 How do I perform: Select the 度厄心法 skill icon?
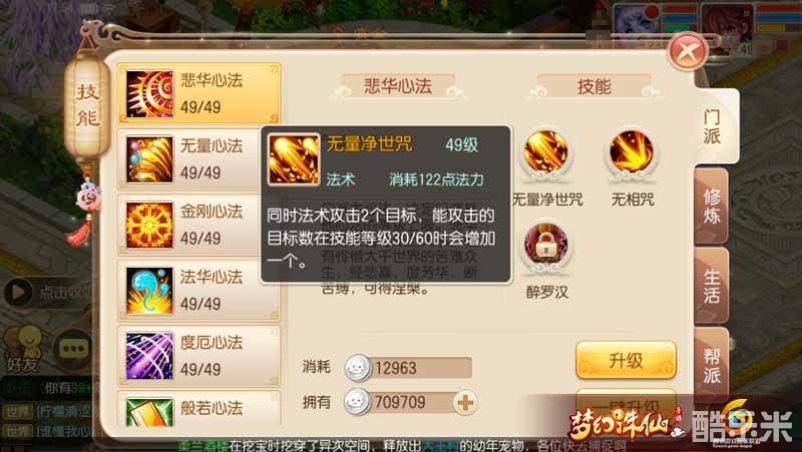click(149, 356)
